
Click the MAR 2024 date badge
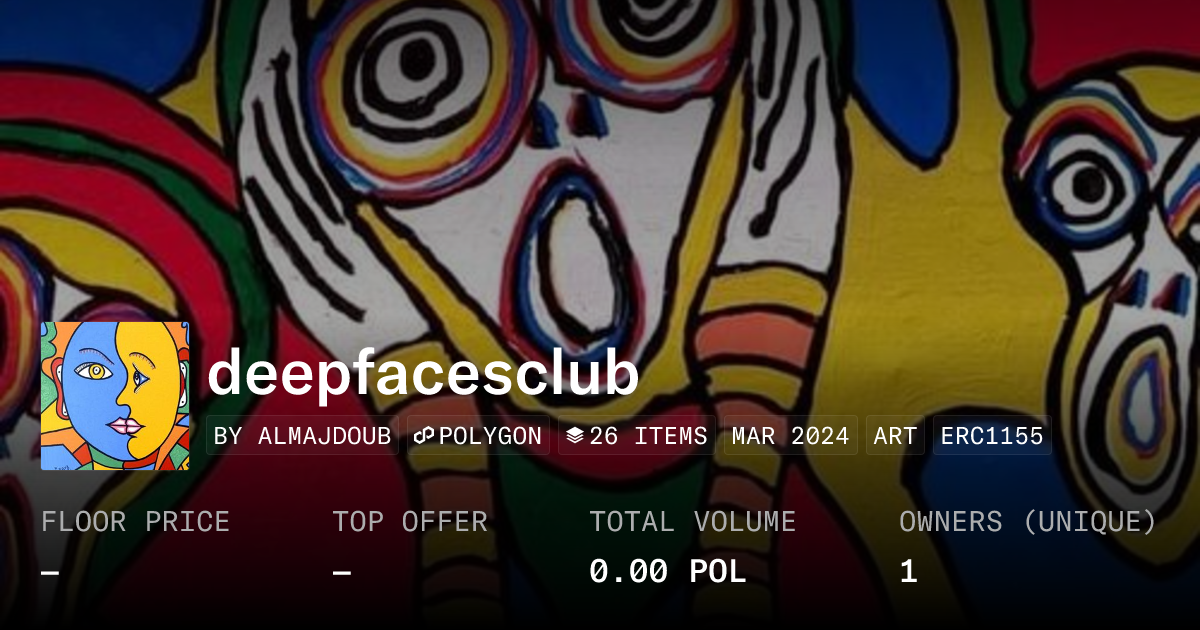click(x=790, y=436)
